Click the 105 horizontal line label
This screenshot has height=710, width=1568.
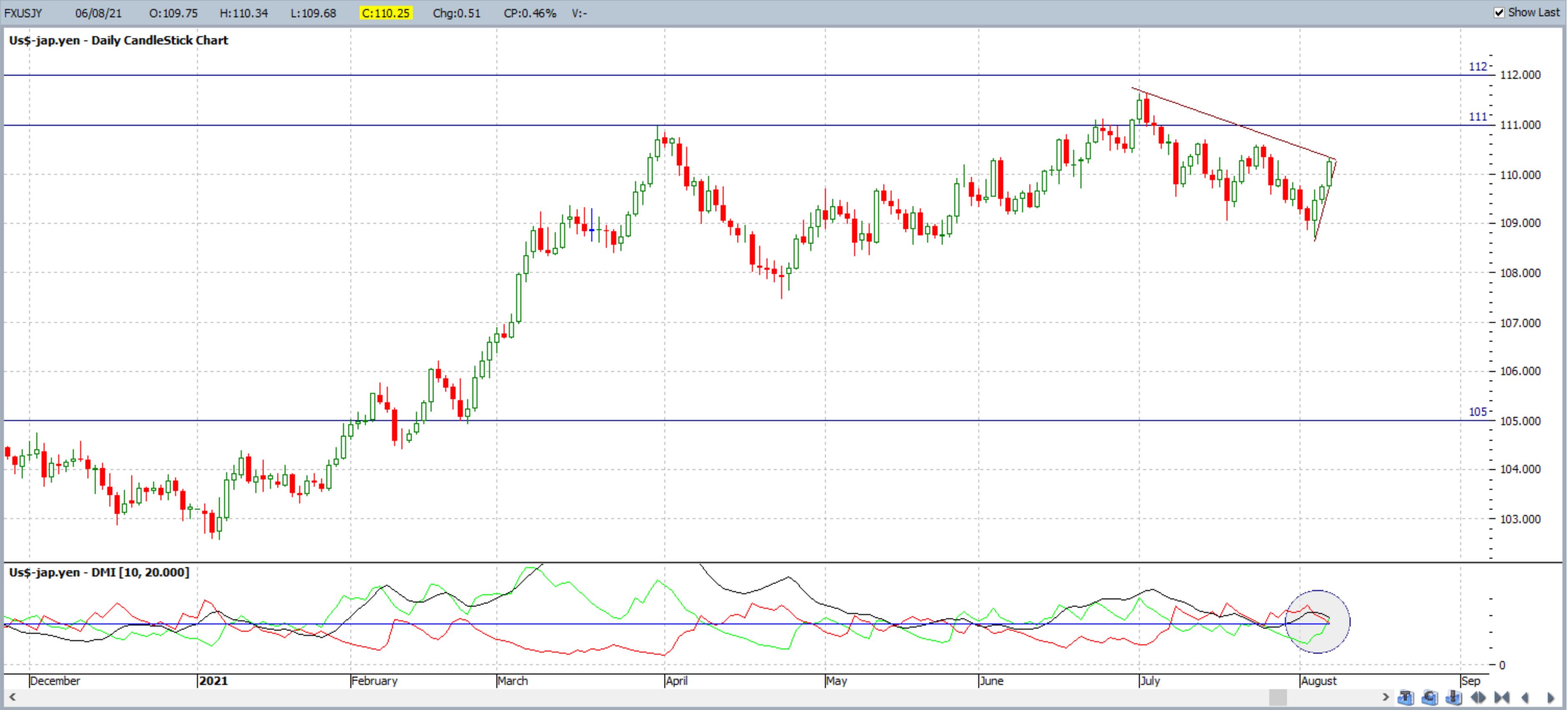[x=1477, y=412]
